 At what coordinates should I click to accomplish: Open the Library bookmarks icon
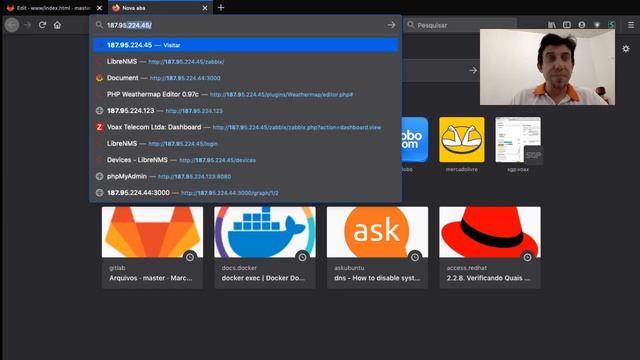pyautogui.click(x=552, y=25)
